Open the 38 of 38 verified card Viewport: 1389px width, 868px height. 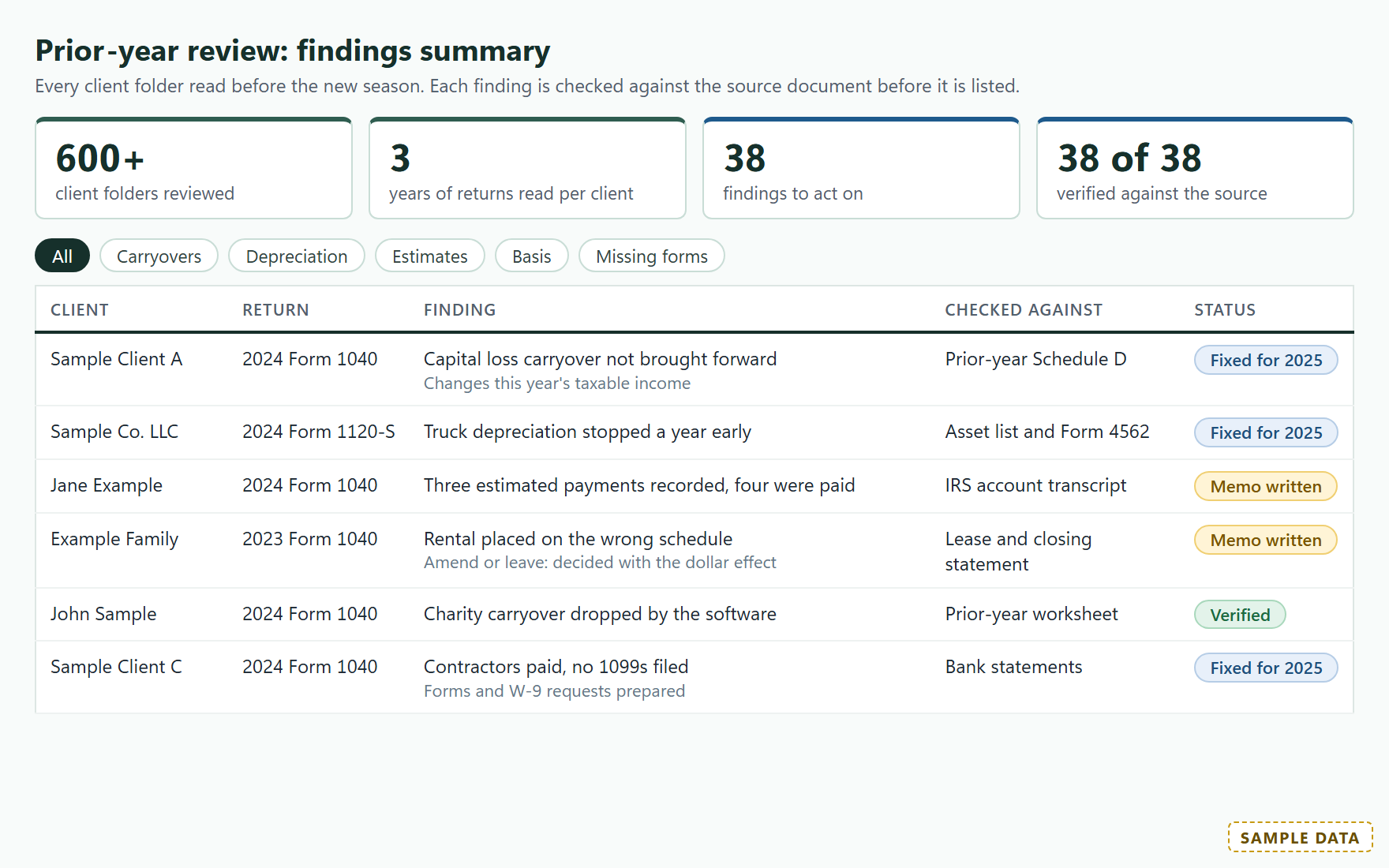coord(1195,168)
